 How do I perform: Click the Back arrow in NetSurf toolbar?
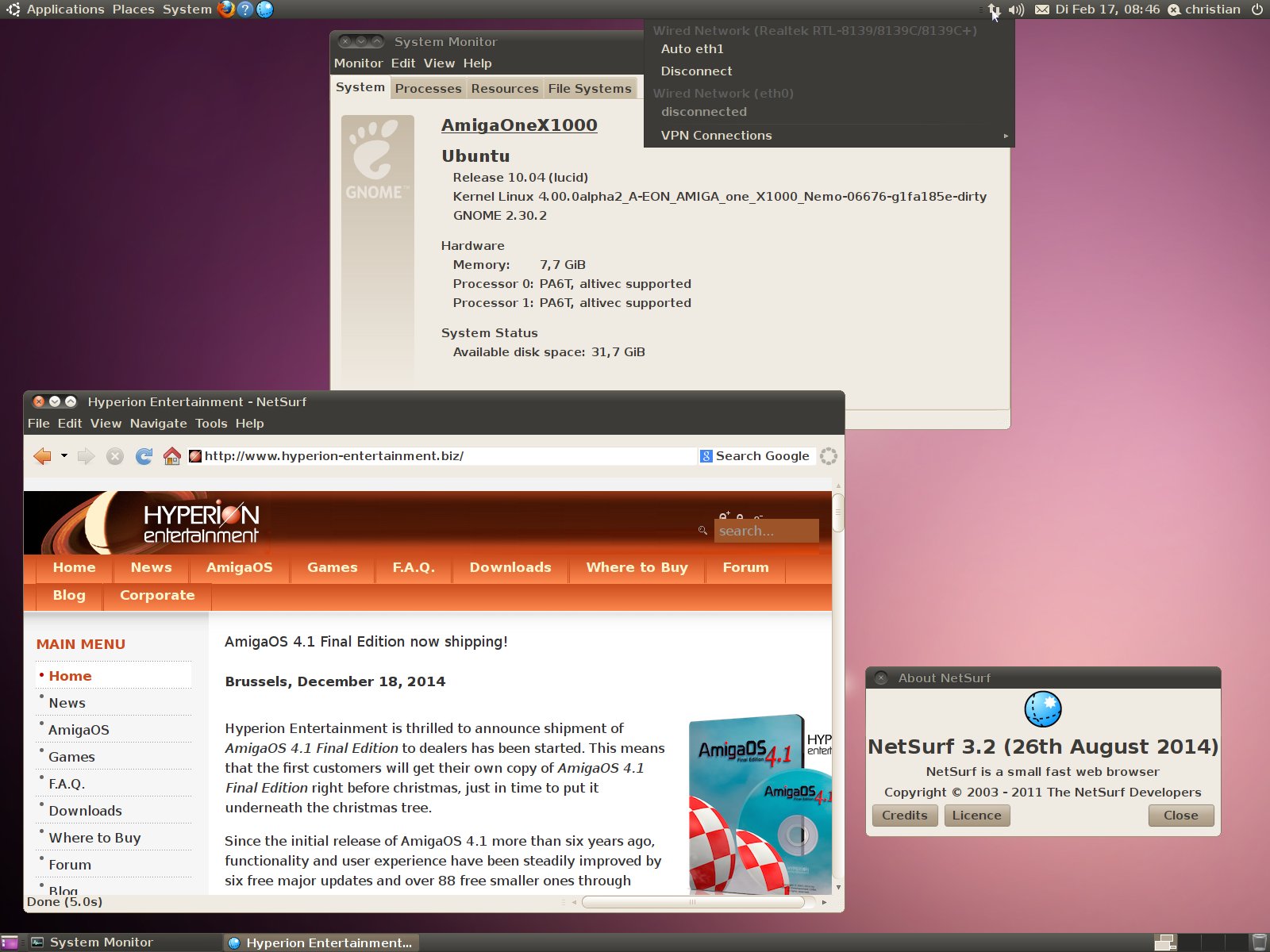(43, 456)
